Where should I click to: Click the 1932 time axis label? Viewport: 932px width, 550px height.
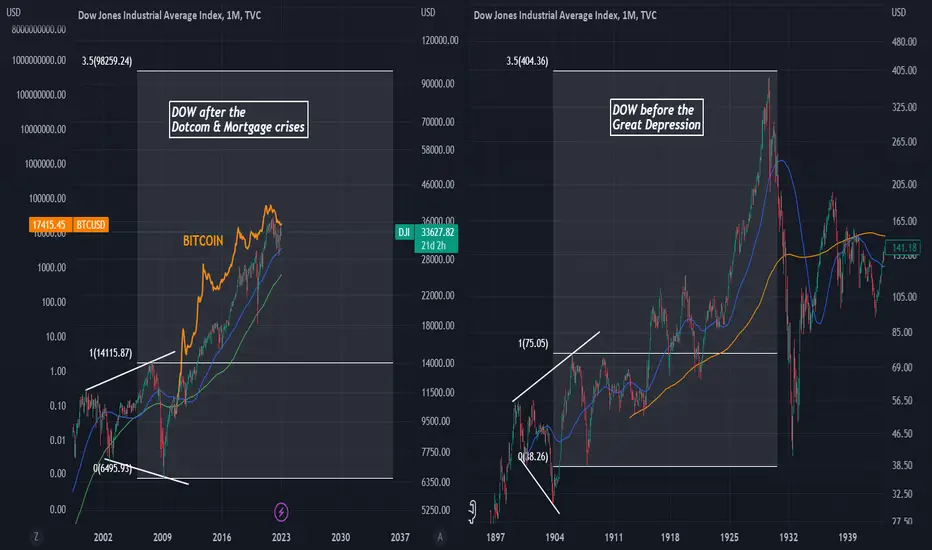coord(789,537)
